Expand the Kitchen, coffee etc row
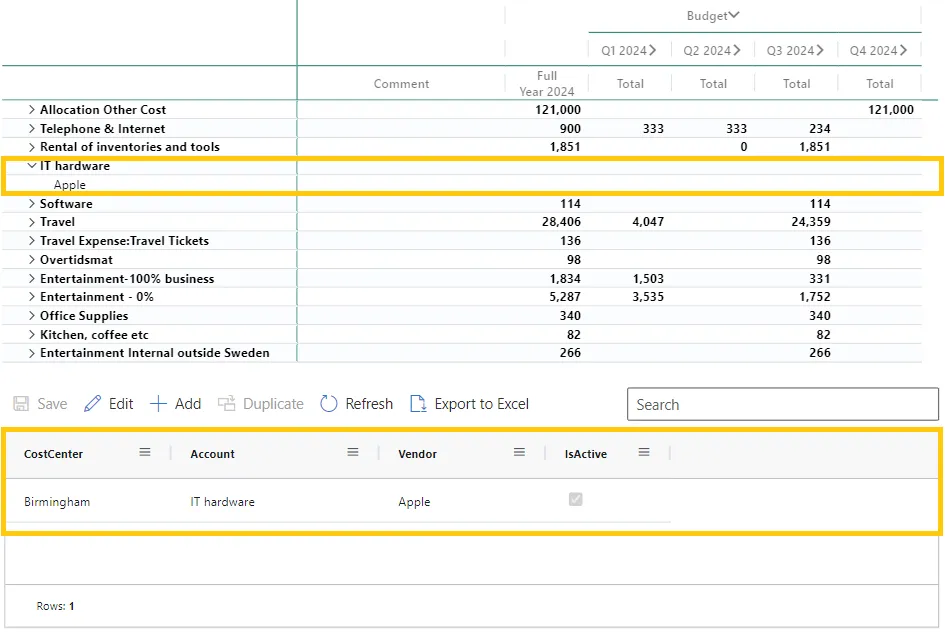The height and width of the screenshot is (636, 945). click(x=32, y=335)
